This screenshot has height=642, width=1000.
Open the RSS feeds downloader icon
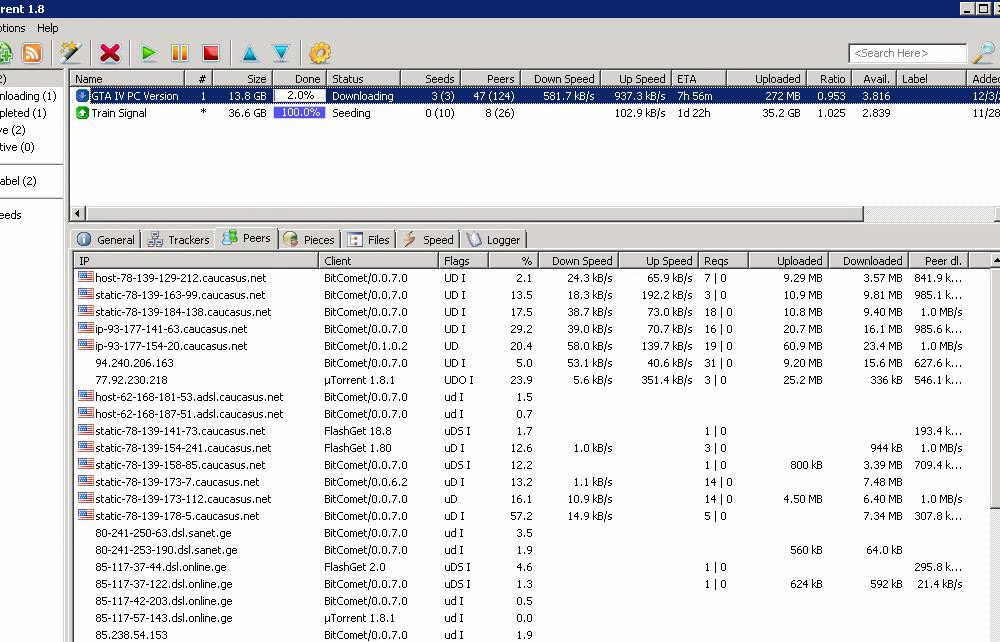pyautogui.click(x=32, y=53)
